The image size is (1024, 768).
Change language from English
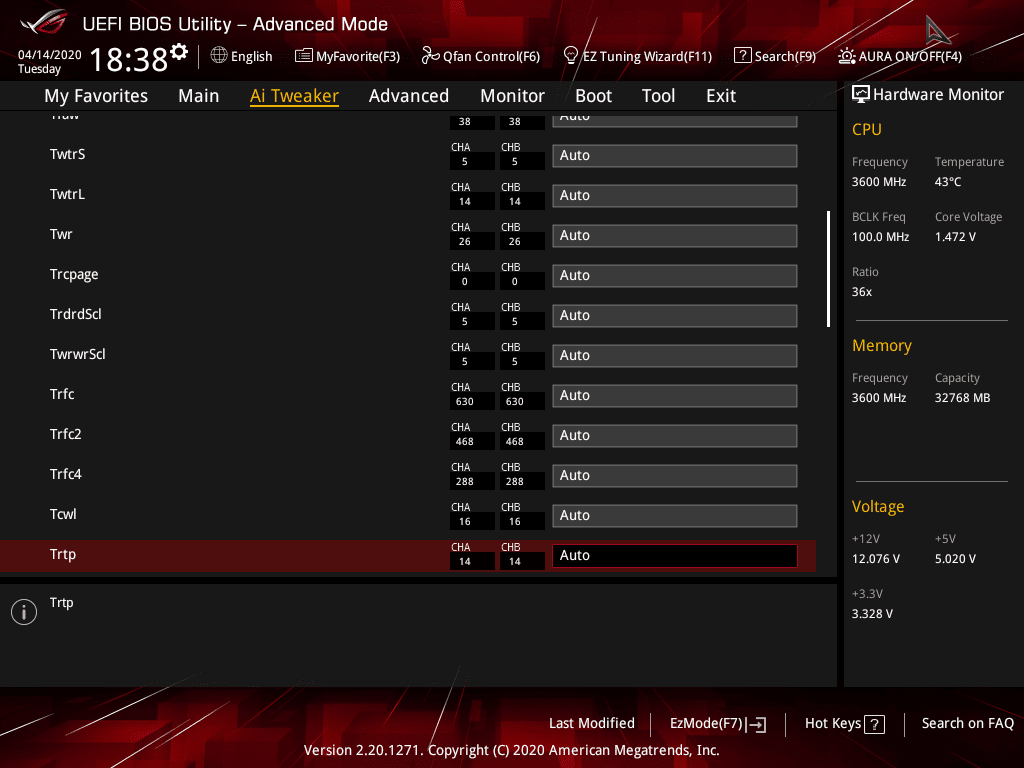click(x=251, y=56)
